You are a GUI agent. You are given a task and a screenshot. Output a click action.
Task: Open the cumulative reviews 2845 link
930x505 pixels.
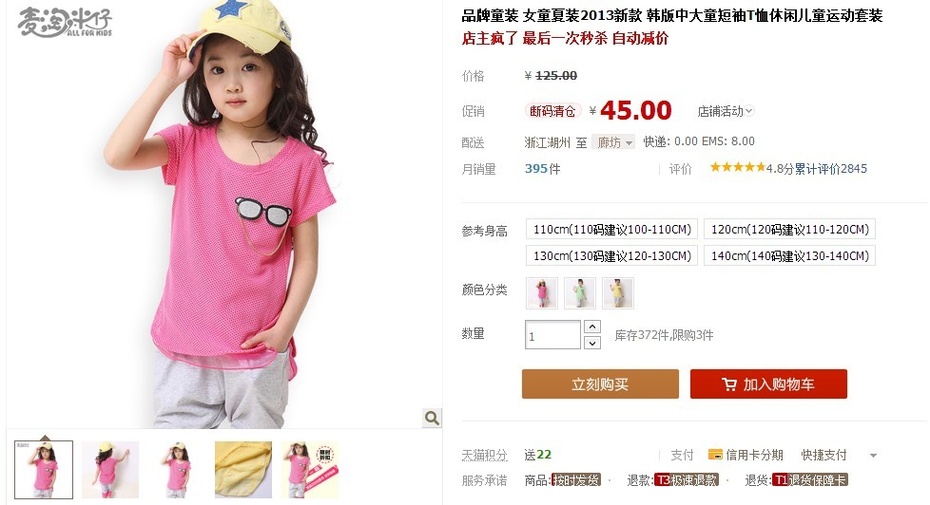pos(830,169)
